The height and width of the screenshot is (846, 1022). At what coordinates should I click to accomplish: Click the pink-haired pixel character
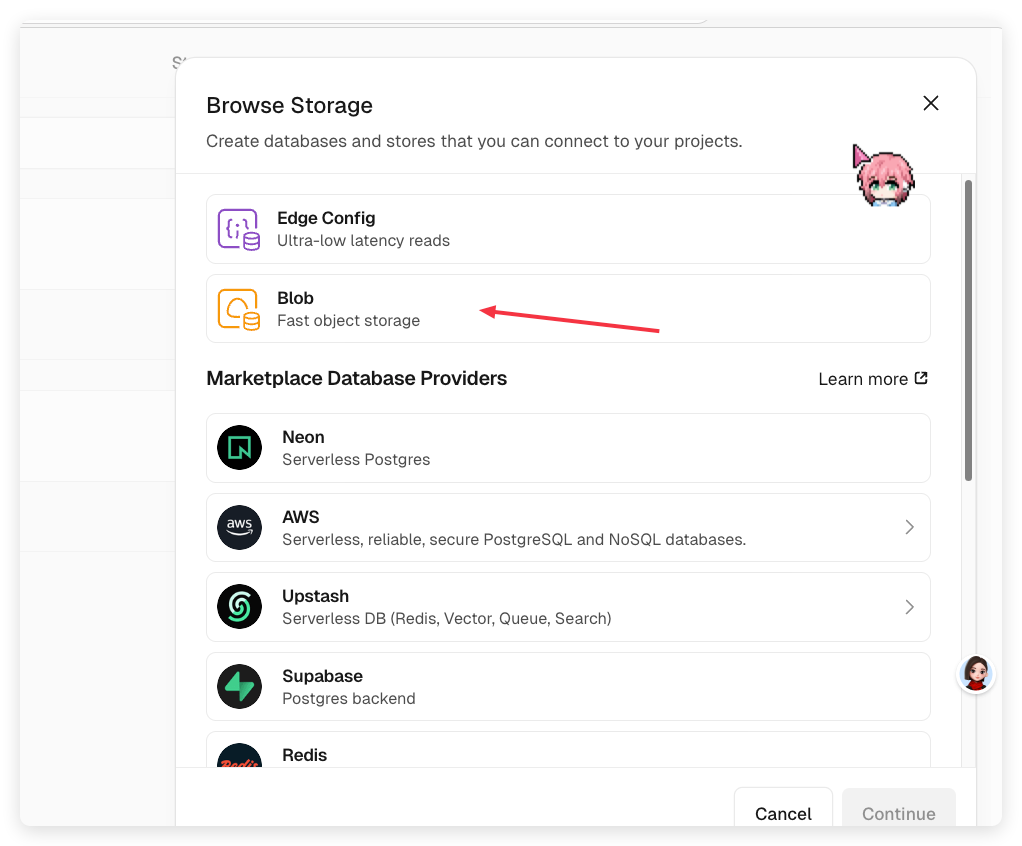click(884, 178)
